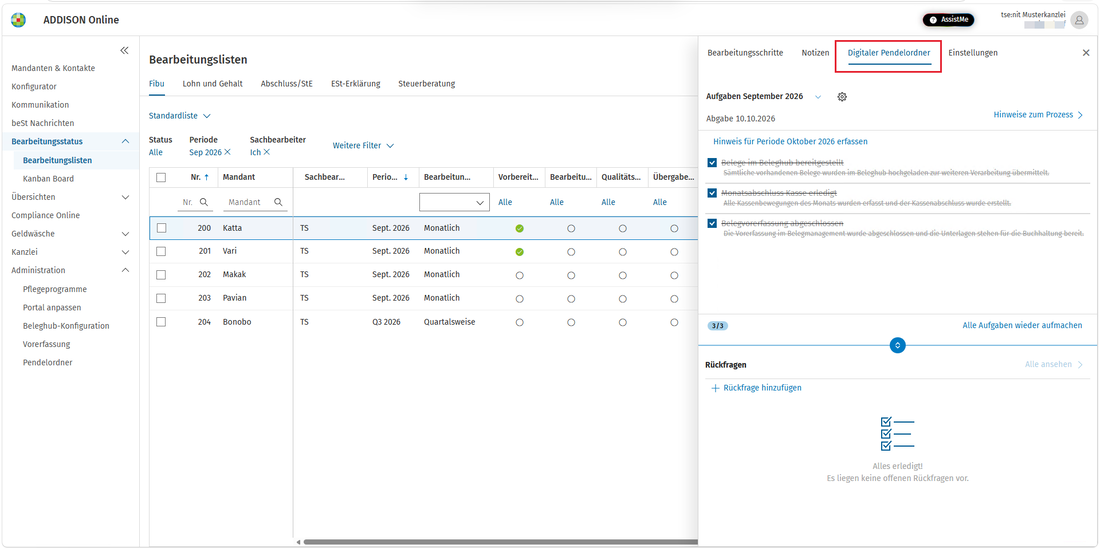Switch to the Lohn und Gehalt tab
1100x548 pixels.
(213, 83)
